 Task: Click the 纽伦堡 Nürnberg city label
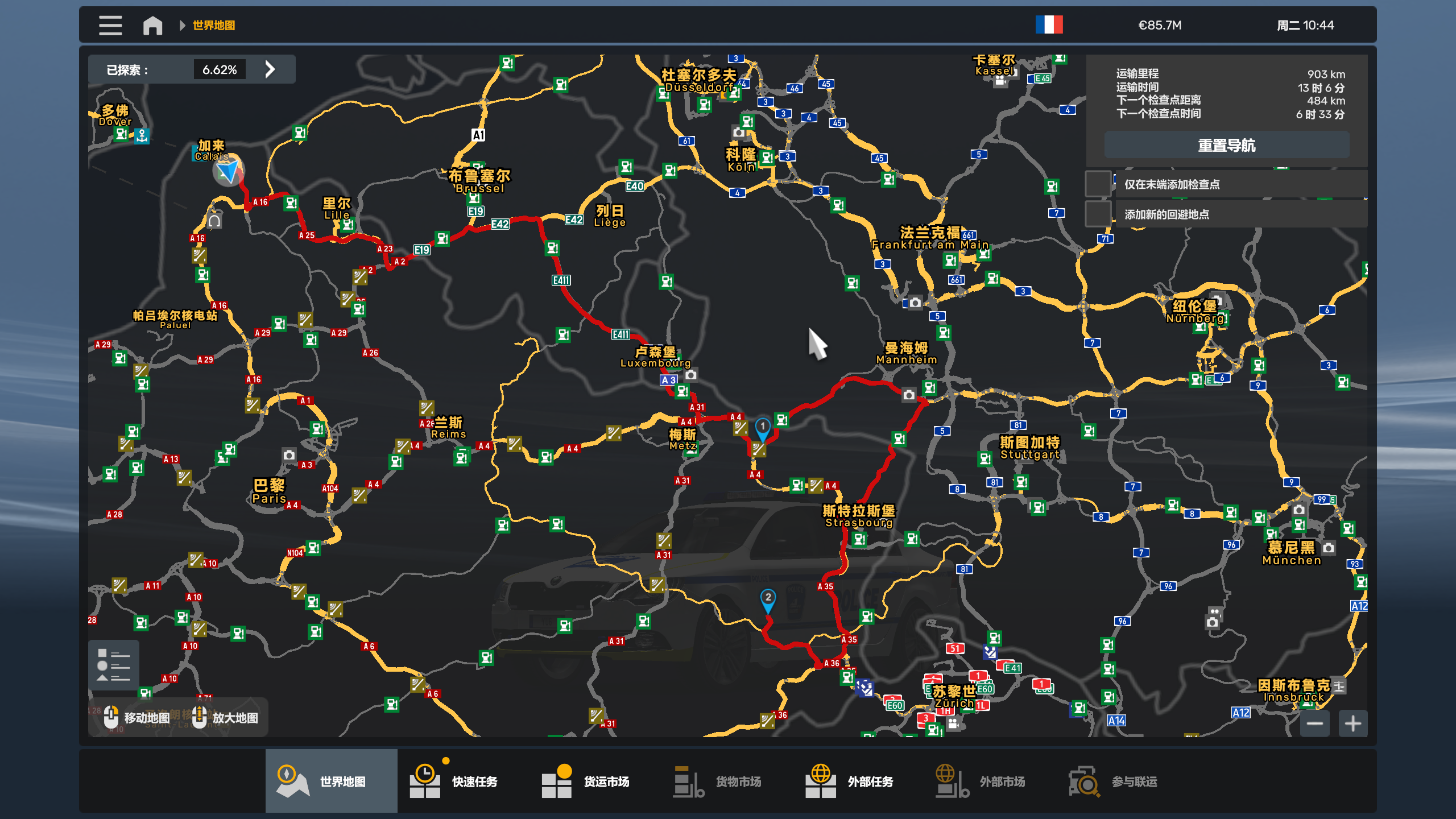tap(1195, 312)
